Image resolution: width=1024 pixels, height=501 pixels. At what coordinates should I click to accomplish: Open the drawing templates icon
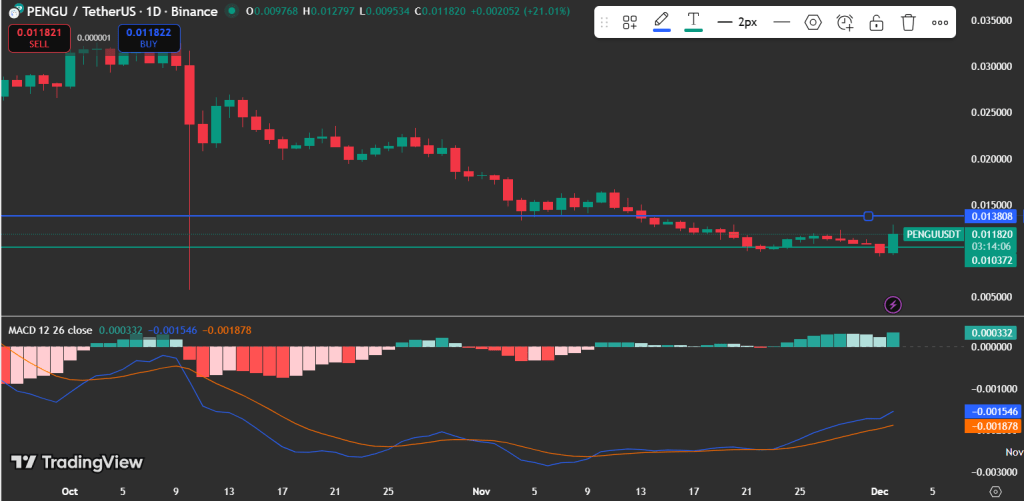click(x=630, y=22)
